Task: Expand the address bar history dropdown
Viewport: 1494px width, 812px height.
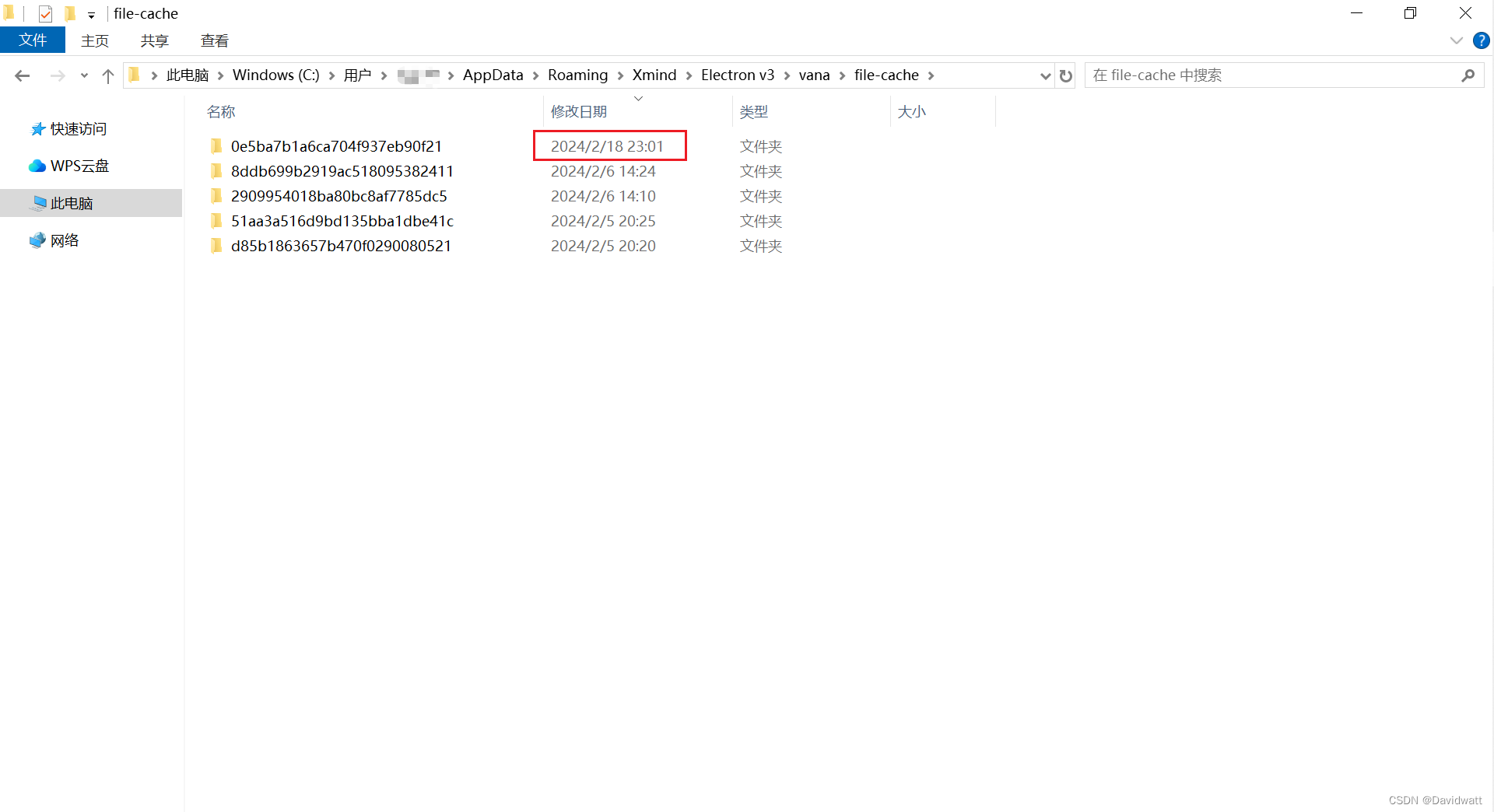Action: [1045, 75]
